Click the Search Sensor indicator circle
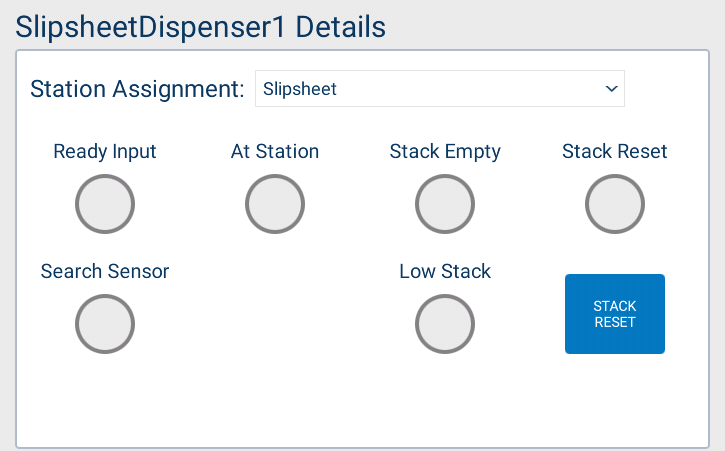725x451 pixels. click(x=105, y=324)
